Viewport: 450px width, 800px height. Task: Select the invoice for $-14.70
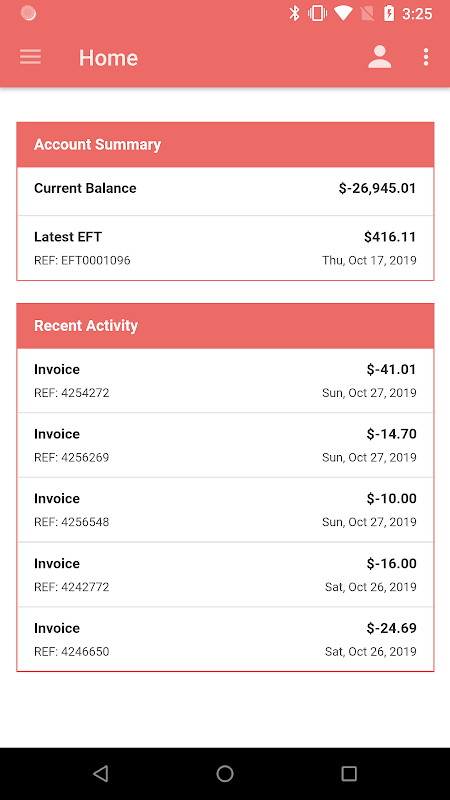(225, 445)
